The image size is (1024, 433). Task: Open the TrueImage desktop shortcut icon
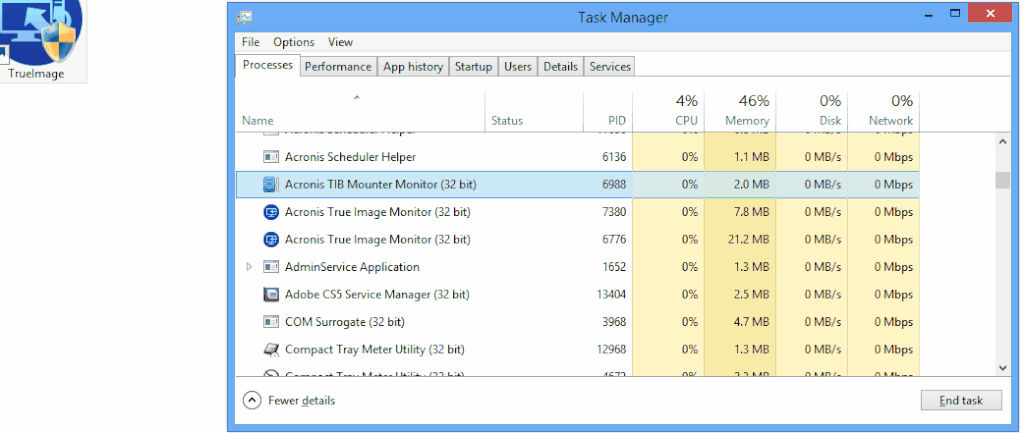(42, 40)
